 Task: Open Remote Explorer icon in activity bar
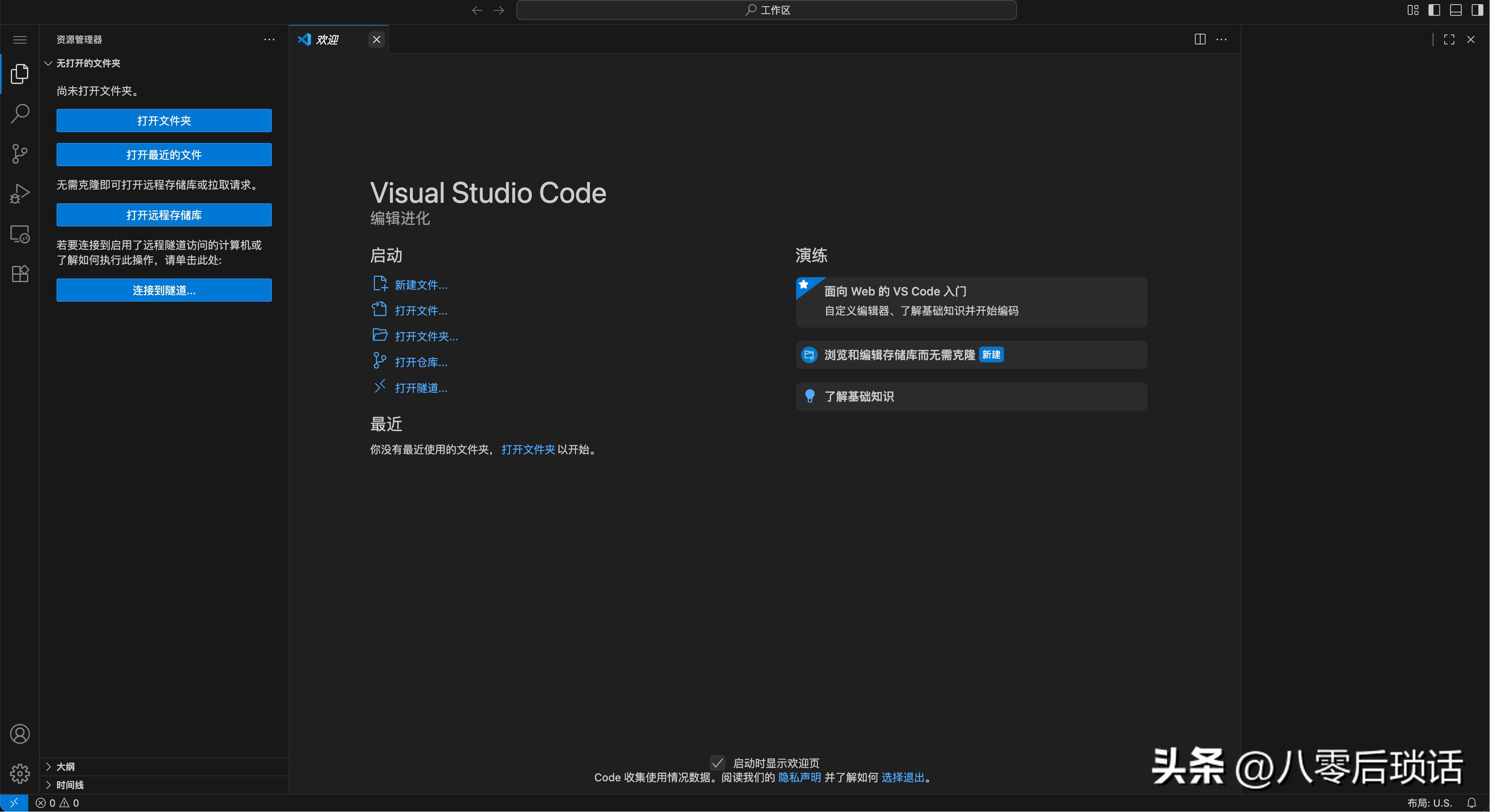20,234
